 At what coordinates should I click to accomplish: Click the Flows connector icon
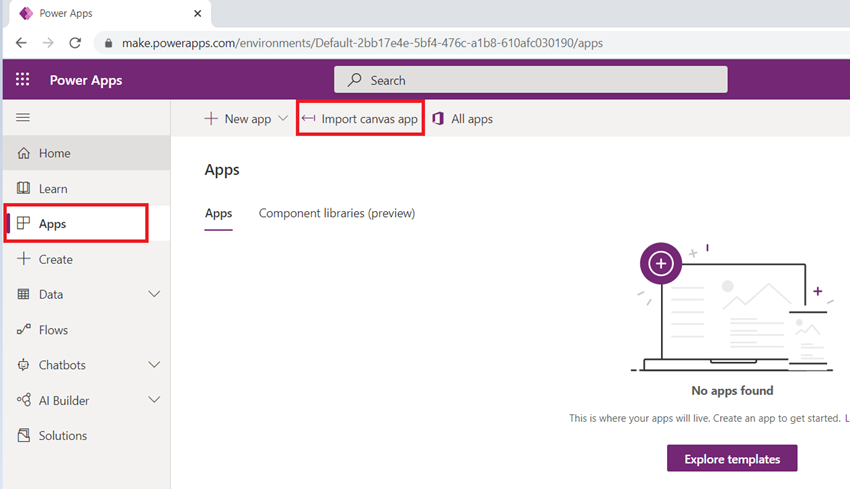pos(23,330)
